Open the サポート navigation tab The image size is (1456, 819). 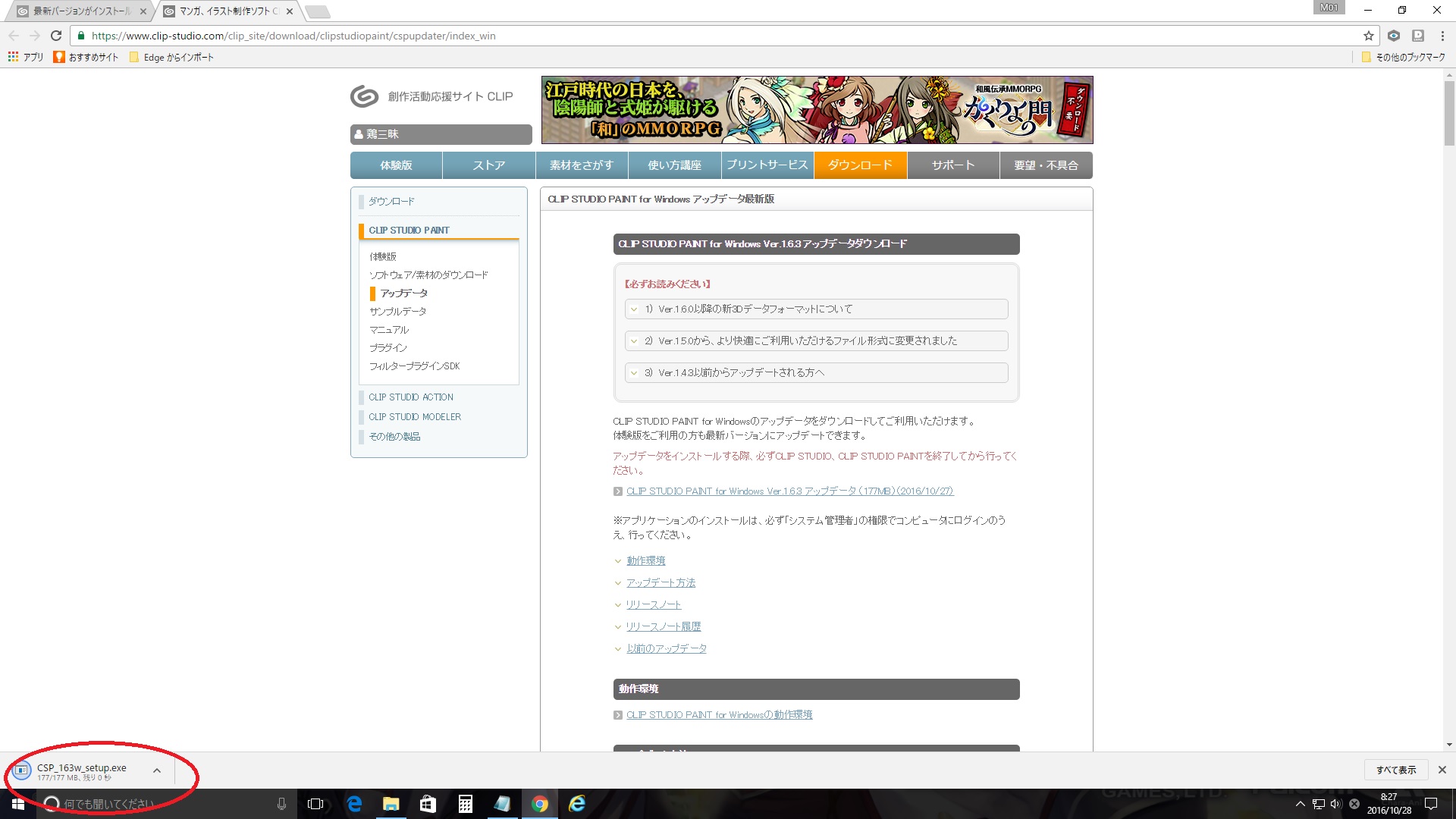(x=953, y=165)
